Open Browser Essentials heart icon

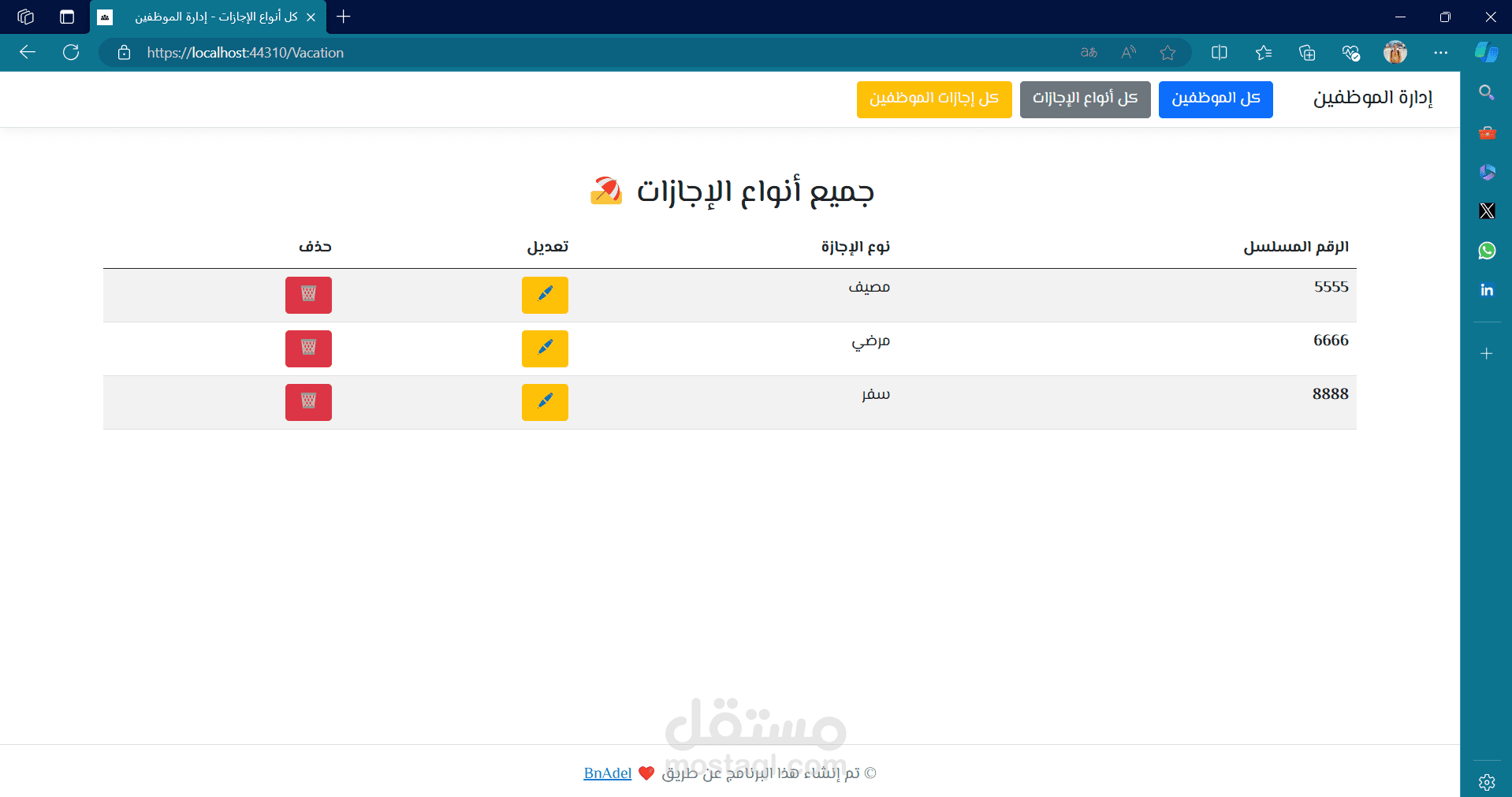coord(1351,53)
